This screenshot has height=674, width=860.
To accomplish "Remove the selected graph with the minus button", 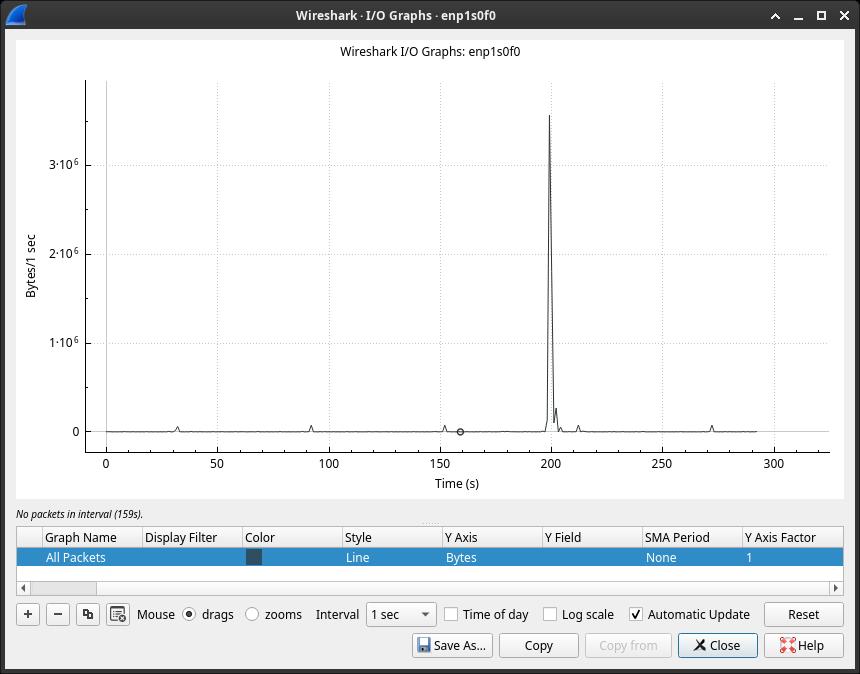I will 58,614.
